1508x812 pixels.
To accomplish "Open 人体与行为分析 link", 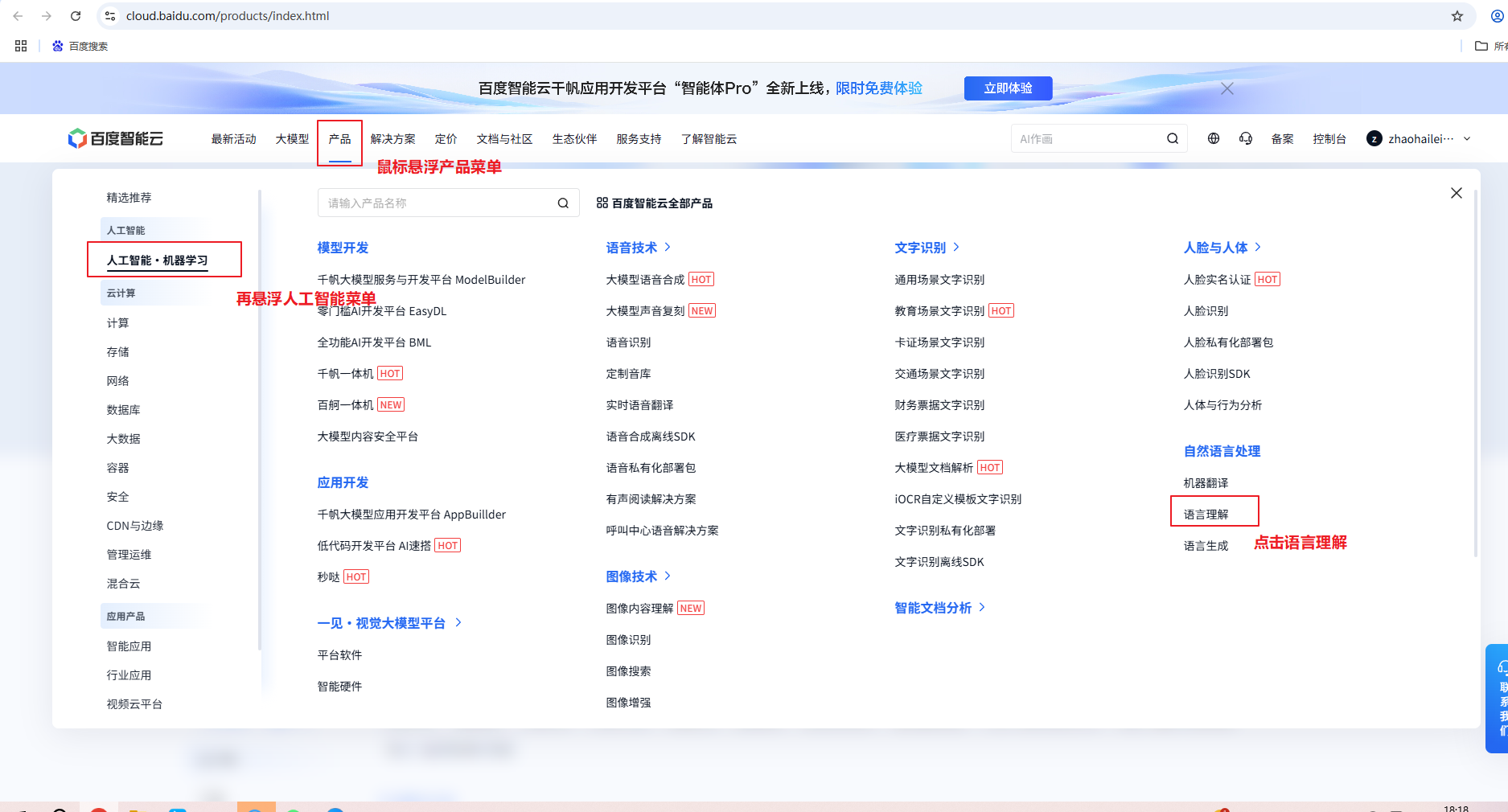I will click(x=1223, y=405).
